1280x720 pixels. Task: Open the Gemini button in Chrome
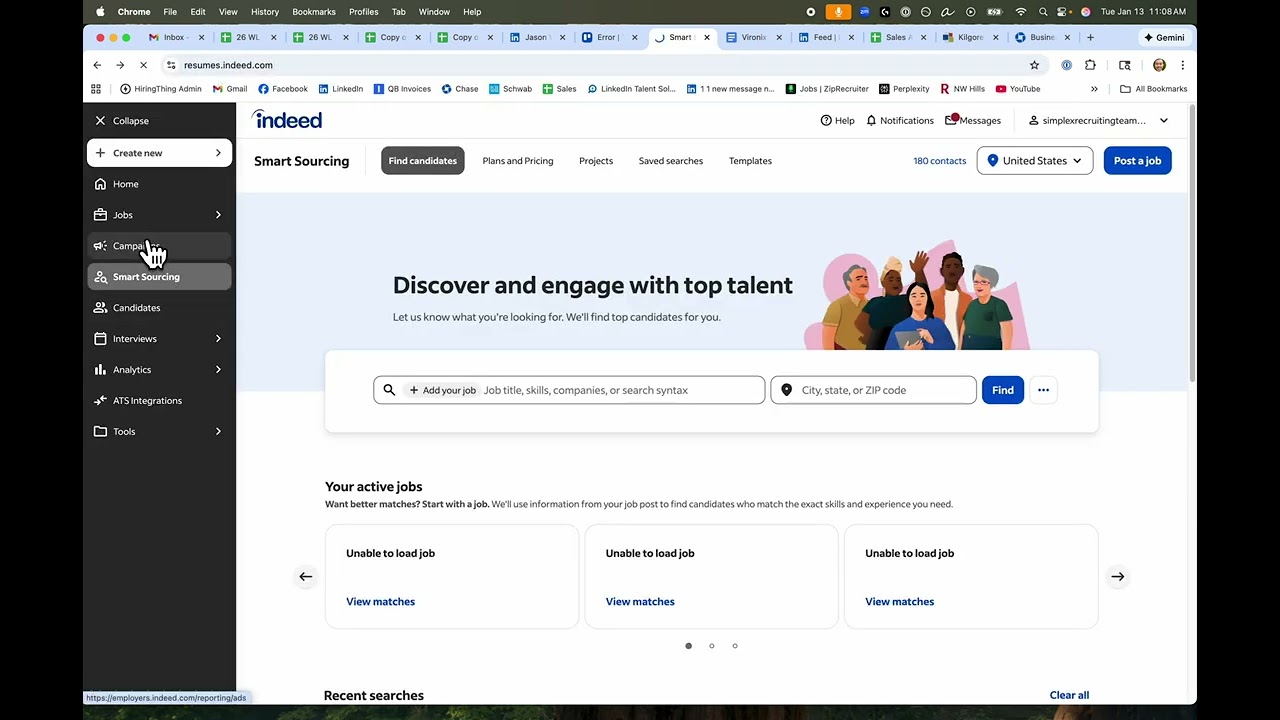(x=1164, y=38)
